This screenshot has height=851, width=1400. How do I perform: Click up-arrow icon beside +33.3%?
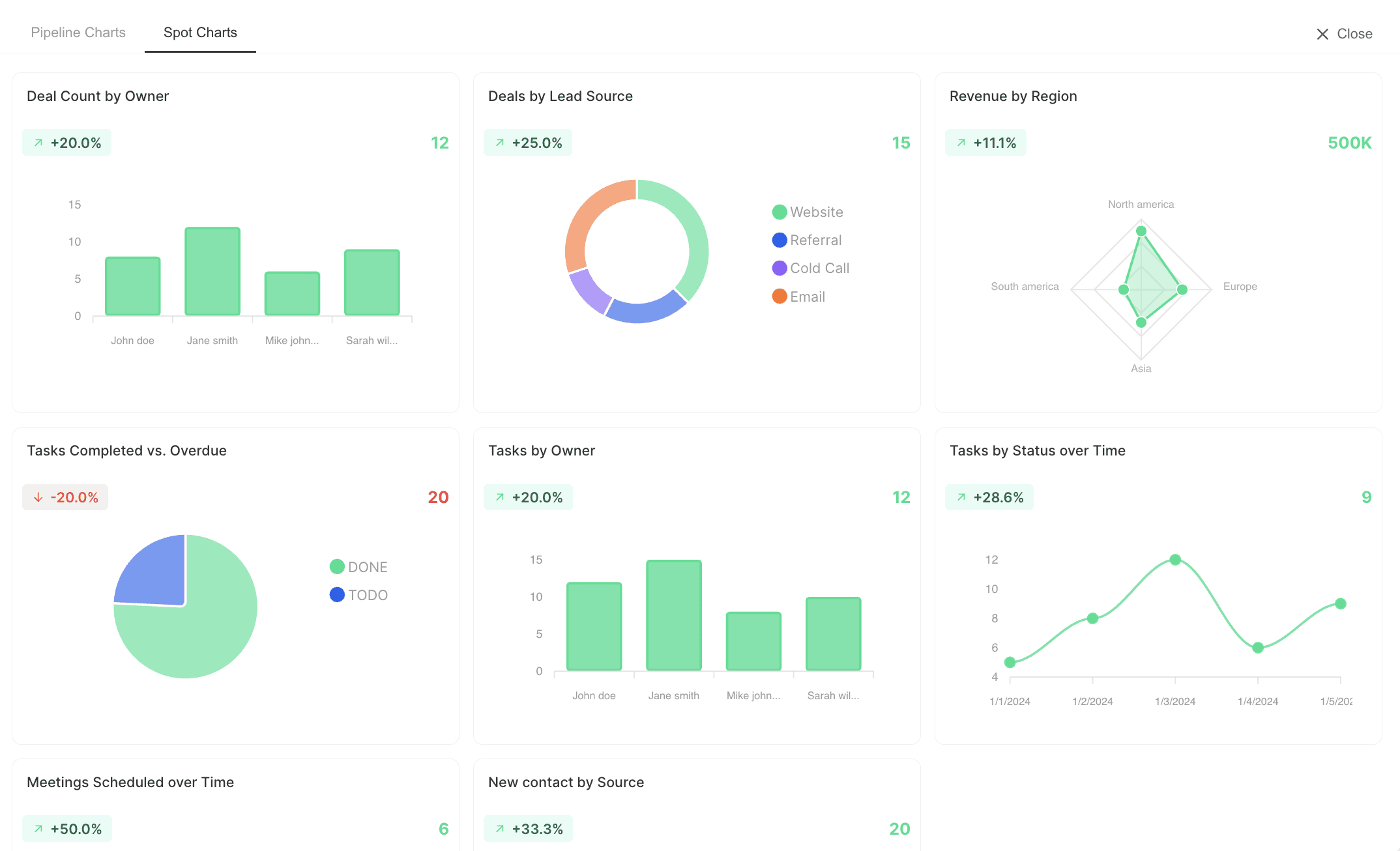tap(500, 829)
